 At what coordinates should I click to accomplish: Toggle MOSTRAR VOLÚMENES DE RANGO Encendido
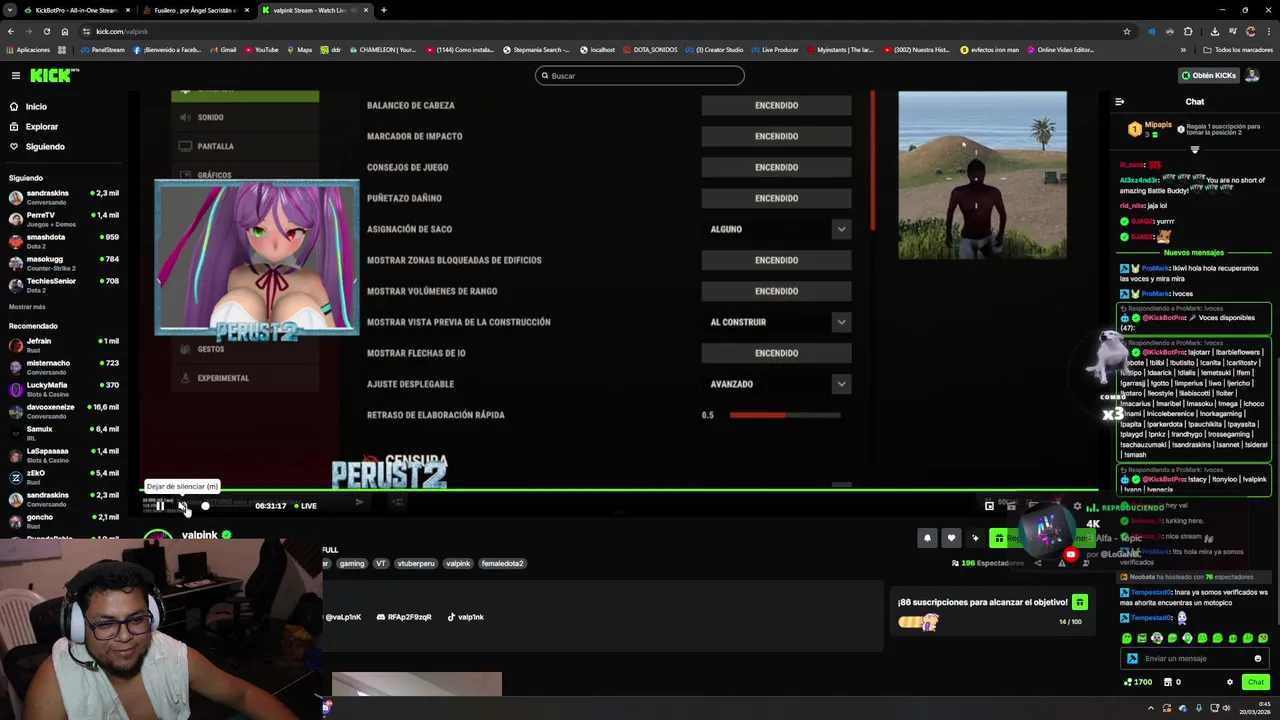pos(776,291)
